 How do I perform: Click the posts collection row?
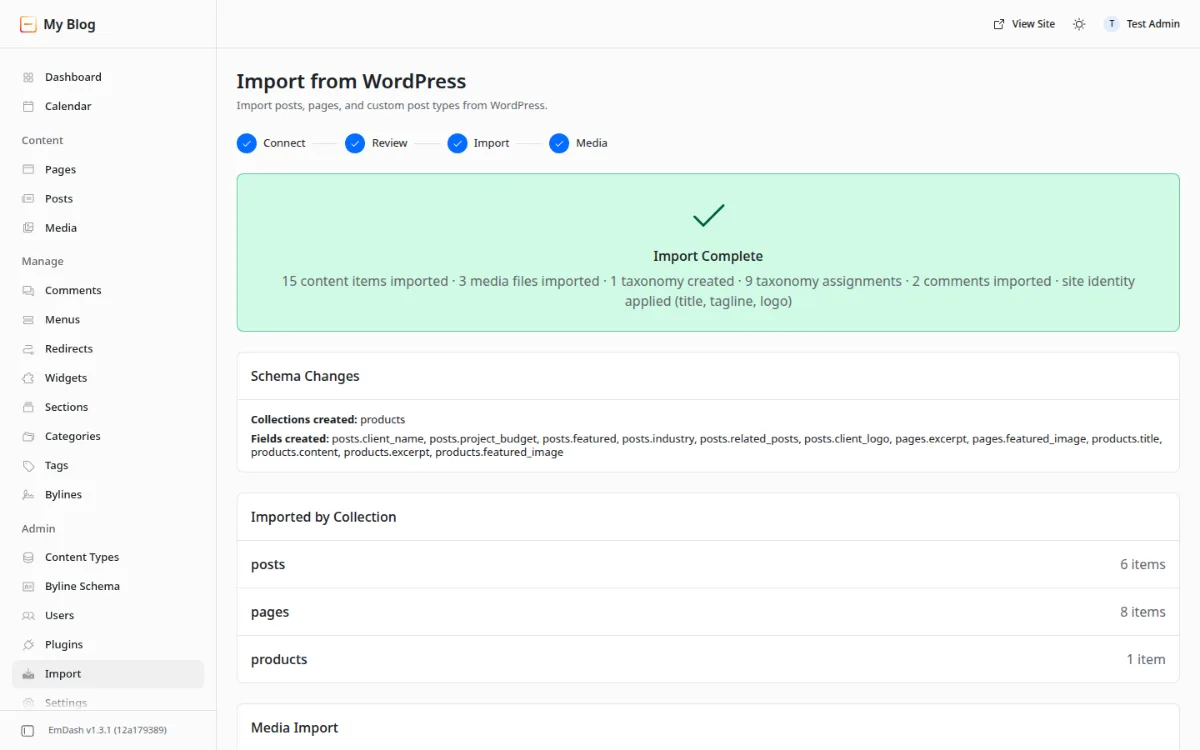tap(708, 564)
